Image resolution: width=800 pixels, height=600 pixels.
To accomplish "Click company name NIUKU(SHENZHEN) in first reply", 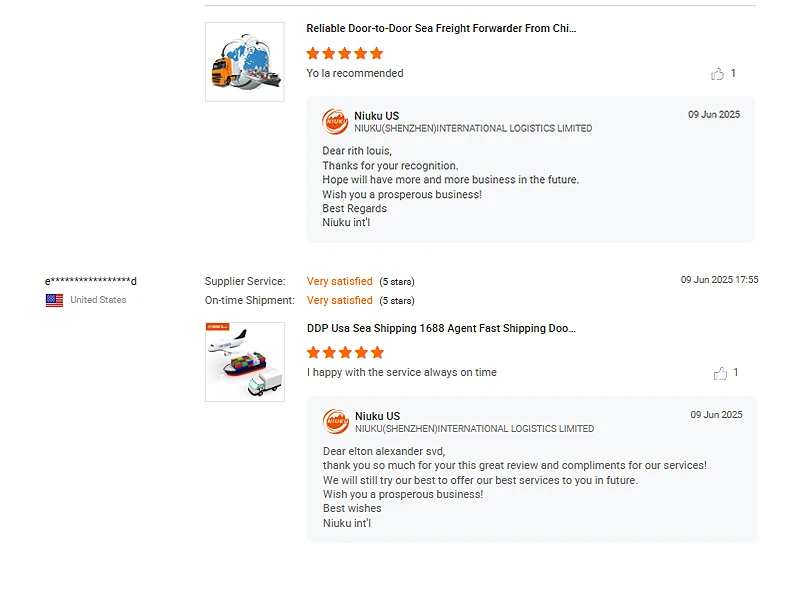I will [x=473, y=129].
